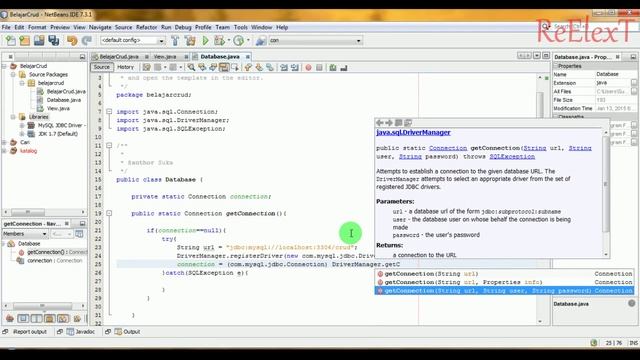
Task: Click the New File toolbar icon
Action: [x=11, y=40]
